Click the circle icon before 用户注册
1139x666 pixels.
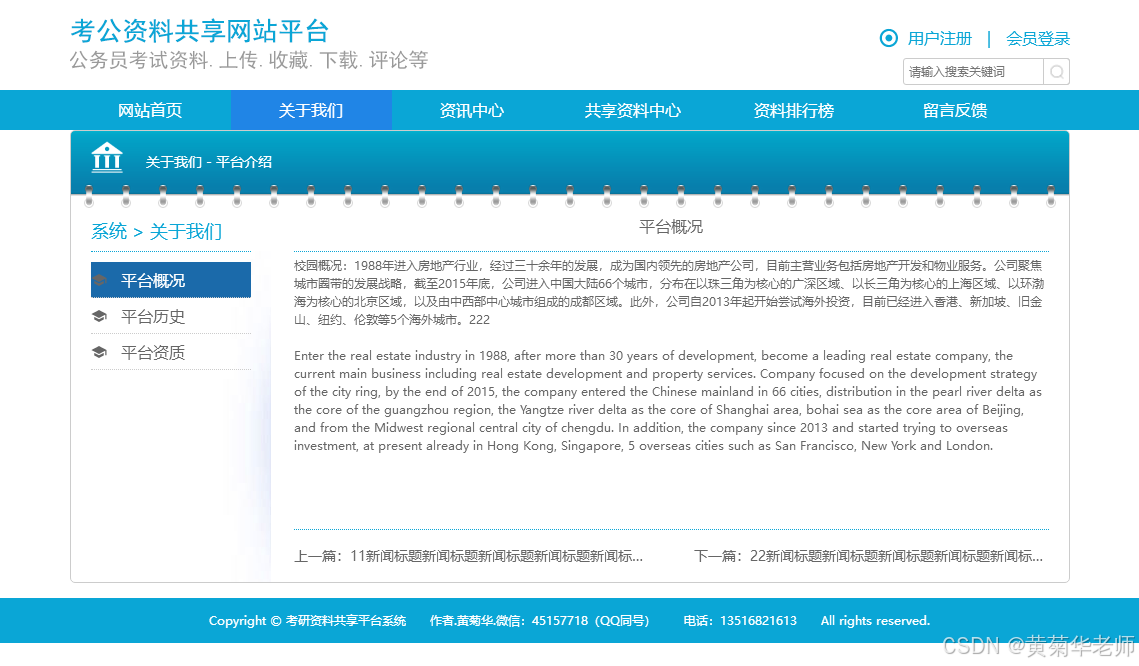coord(888,38)
